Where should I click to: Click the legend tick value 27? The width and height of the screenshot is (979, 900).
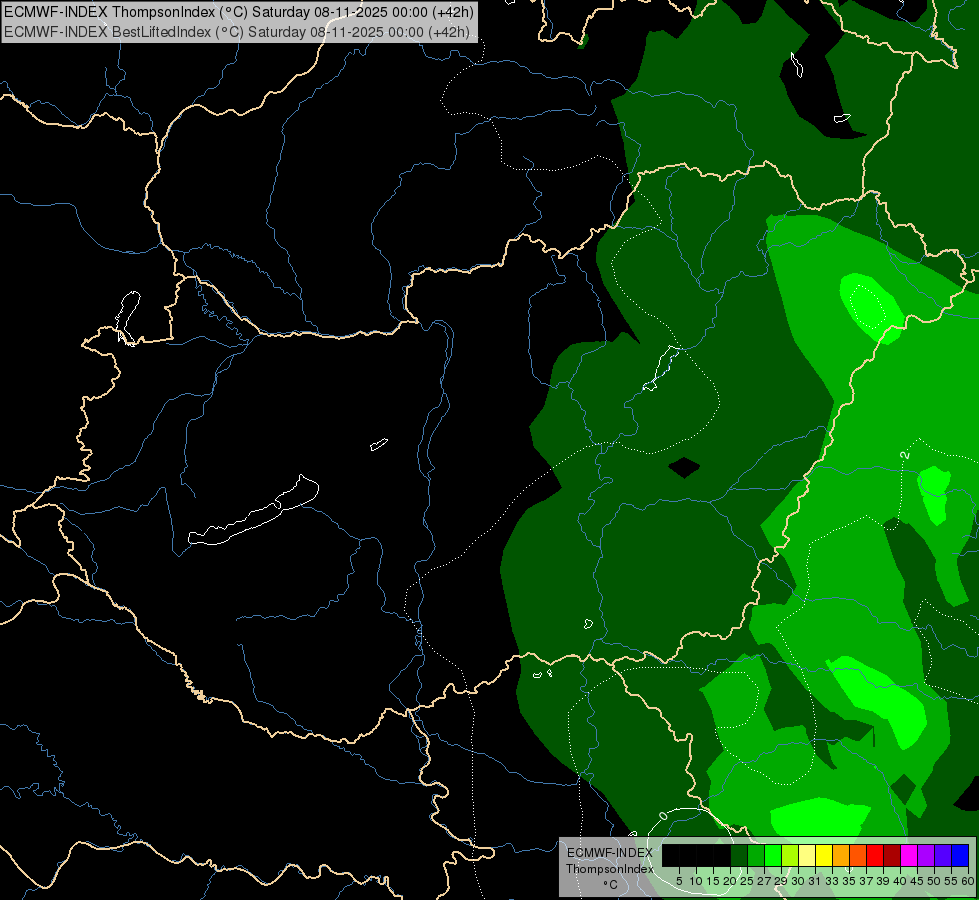point(764,881)
